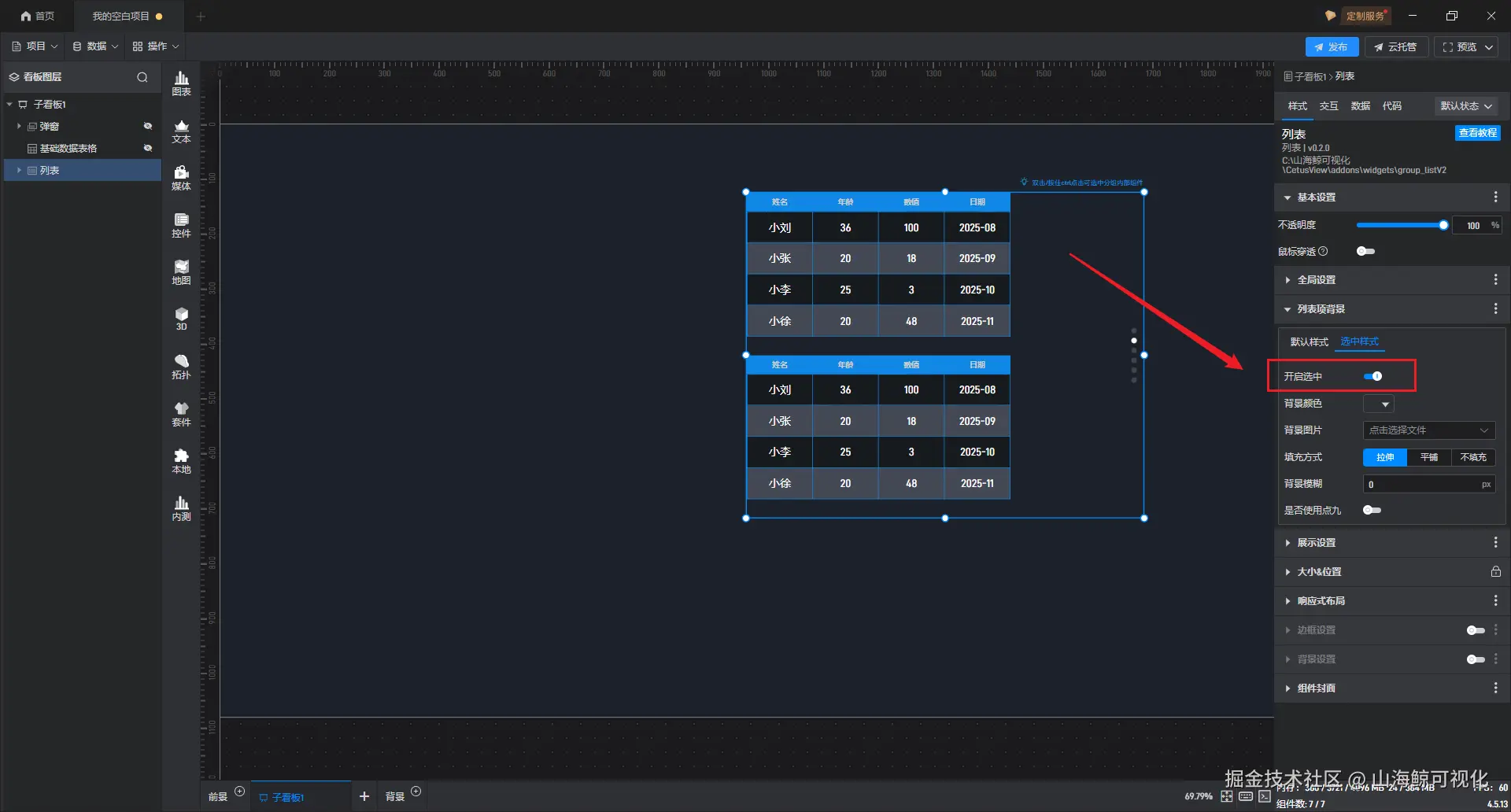This screenshot has width=1511, height=812.
Task: Collapse the 基本设置 section
Action: click(1287, 197)
